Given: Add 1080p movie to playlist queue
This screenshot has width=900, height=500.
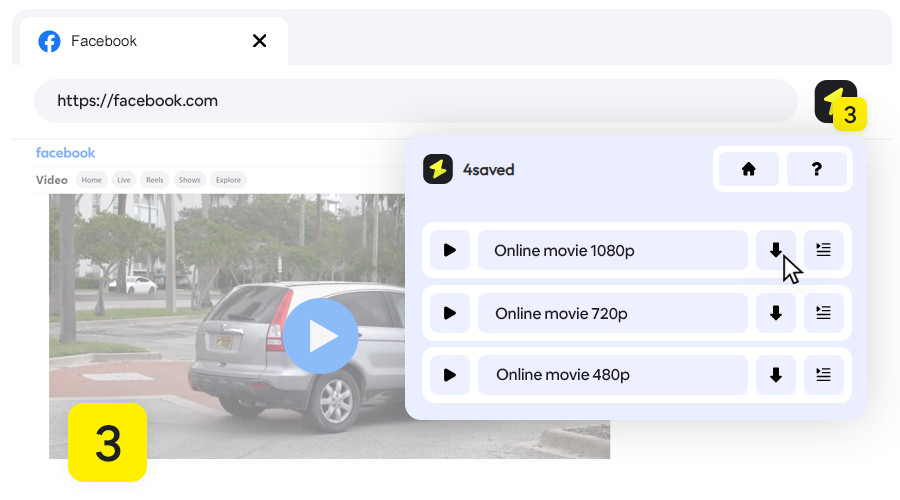Looking at the screenshot, I should click(823, 250).
